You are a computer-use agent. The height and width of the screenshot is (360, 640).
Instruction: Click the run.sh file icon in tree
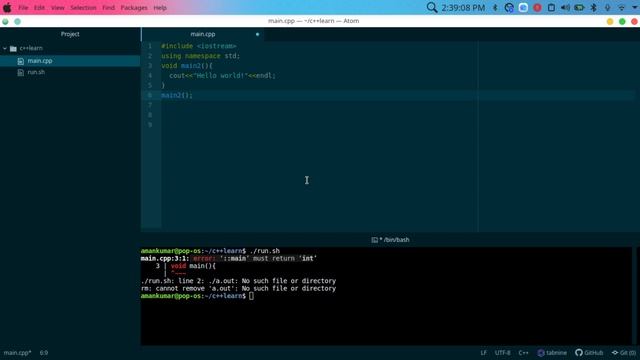[x=21, y=73]
